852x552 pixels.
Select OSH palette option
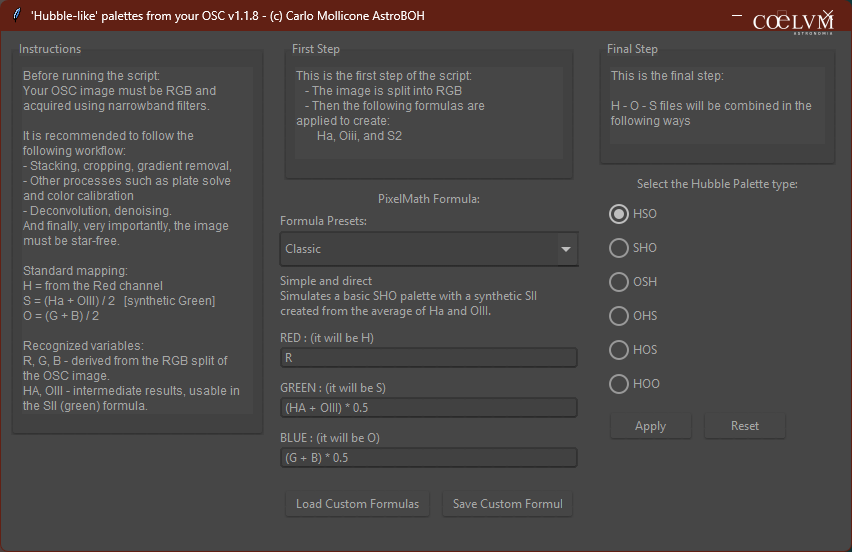tap(619, 282)
